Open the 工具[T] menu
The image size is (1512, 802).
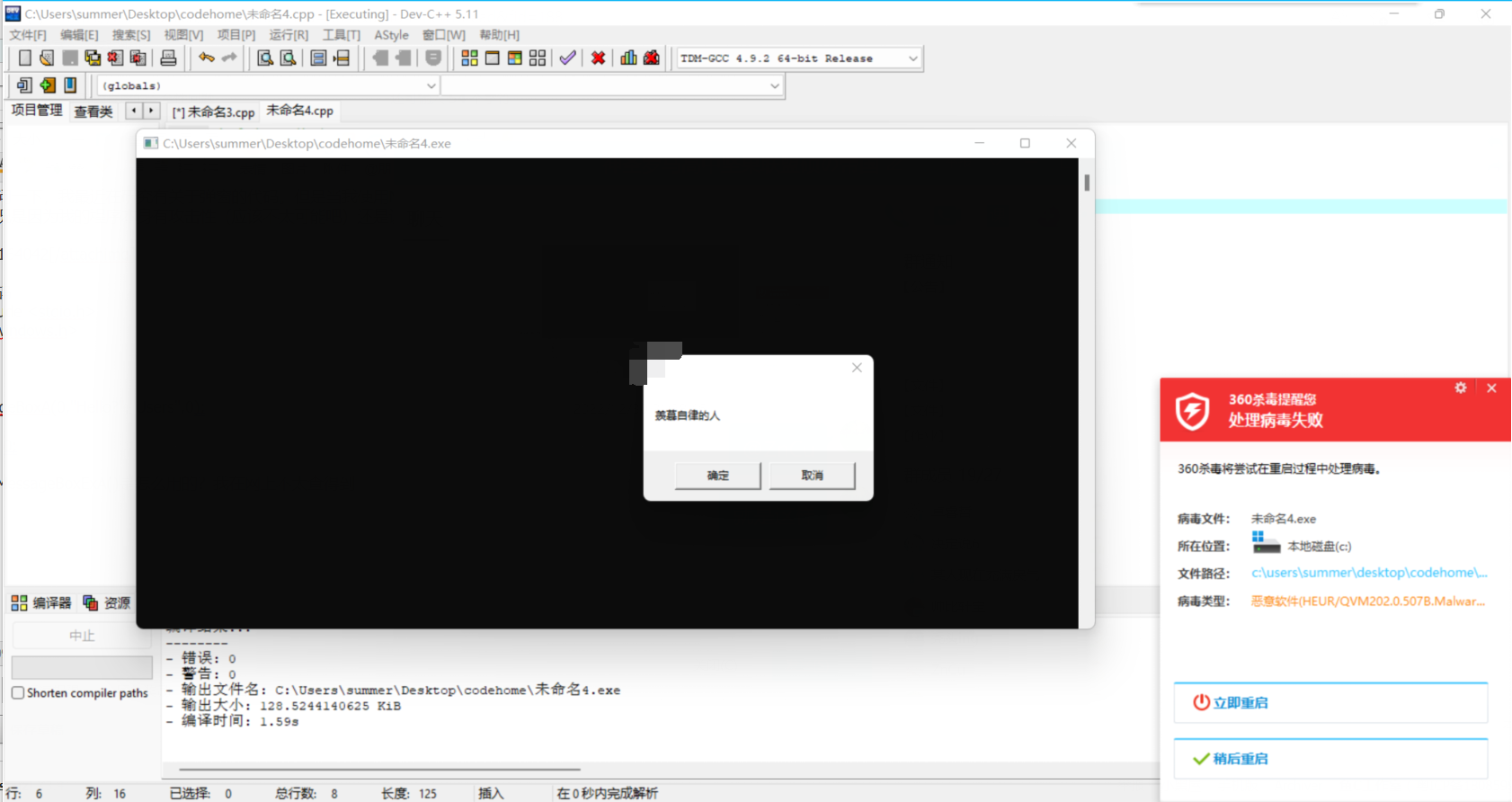pyautogui.click(x=342, y=35)
